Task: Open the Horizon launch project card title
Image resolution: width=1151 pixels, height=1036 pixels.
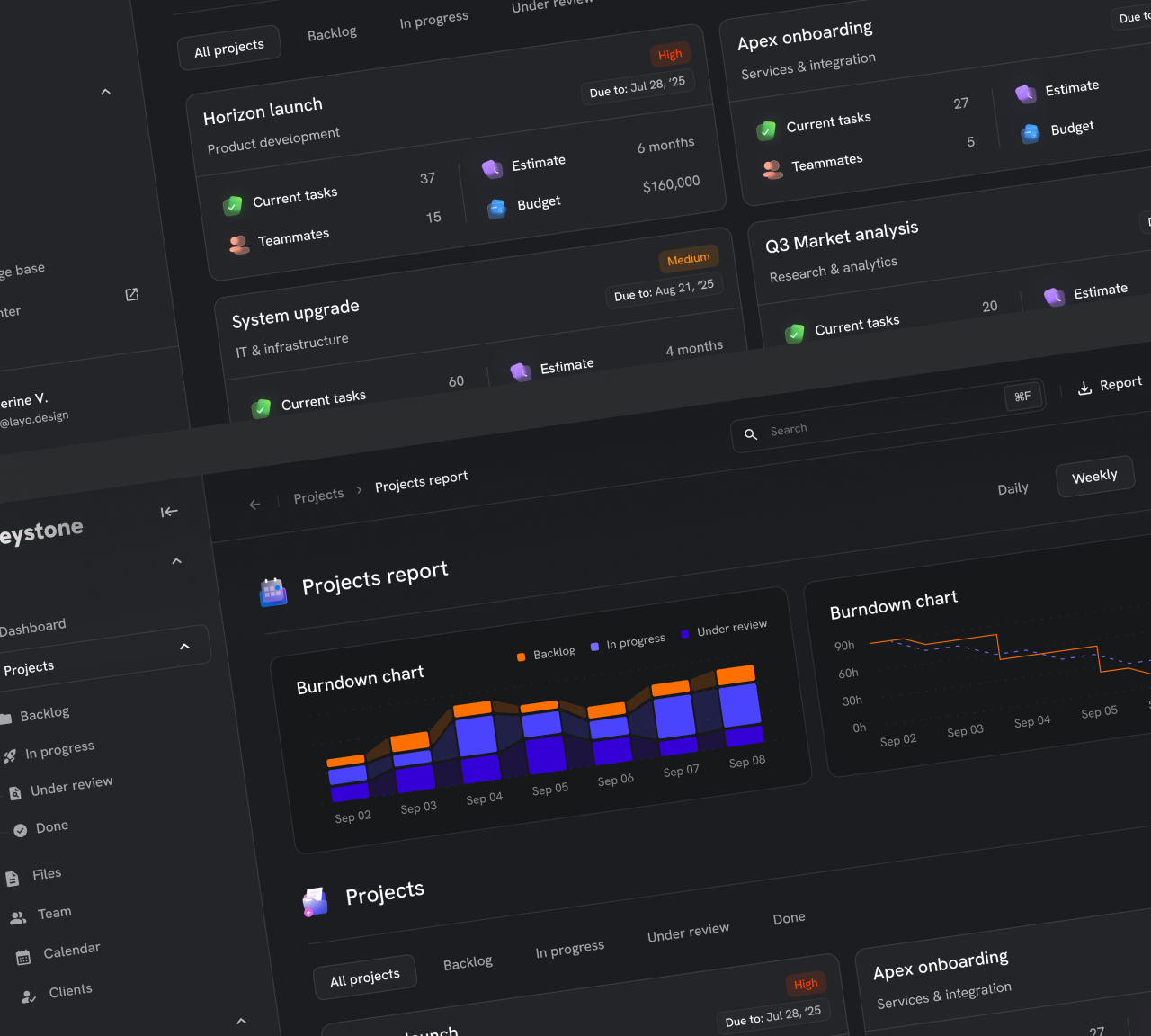Action: 263,112
